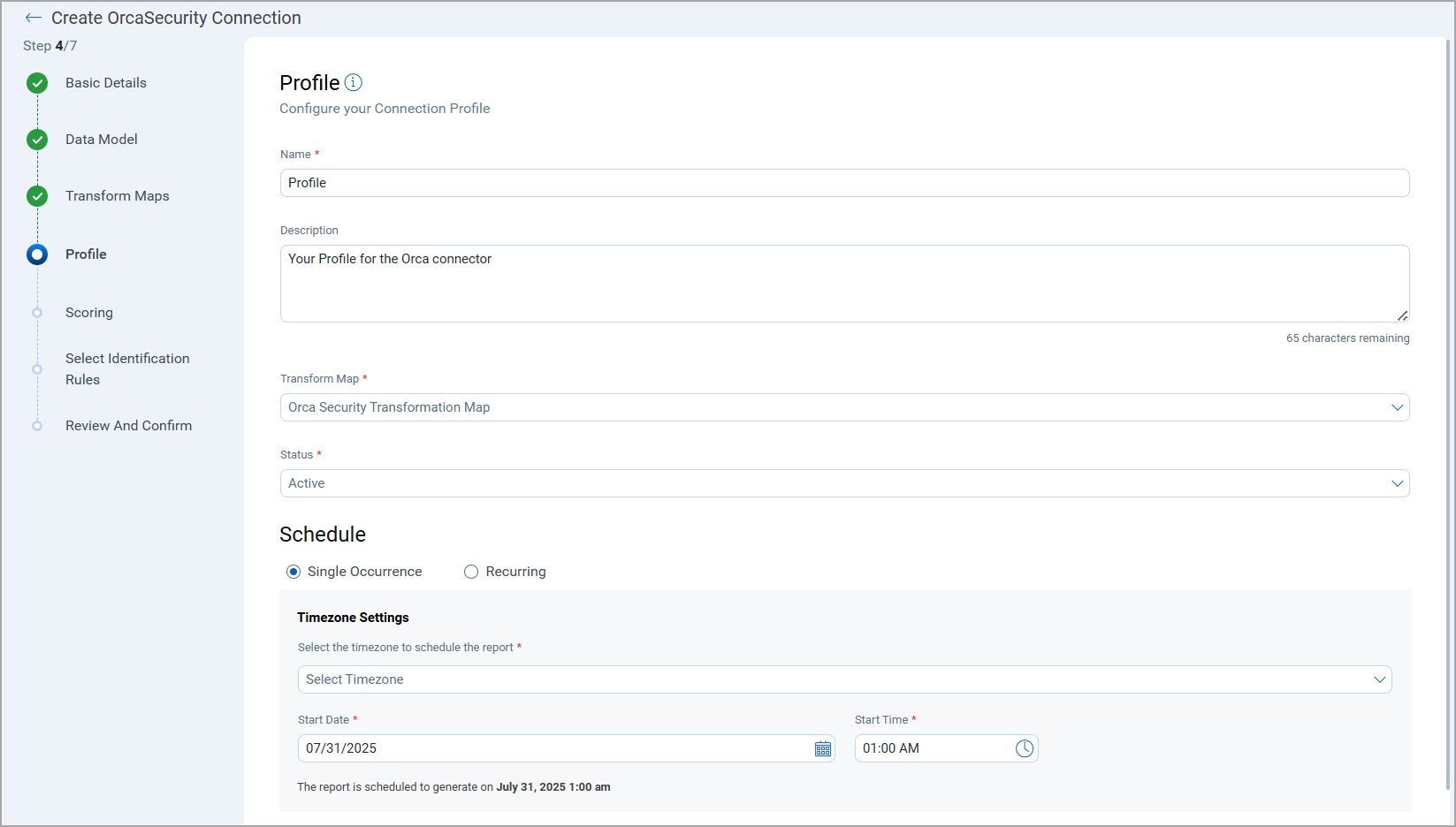Click the Data Model completed checkmark icon

[37, 140]
